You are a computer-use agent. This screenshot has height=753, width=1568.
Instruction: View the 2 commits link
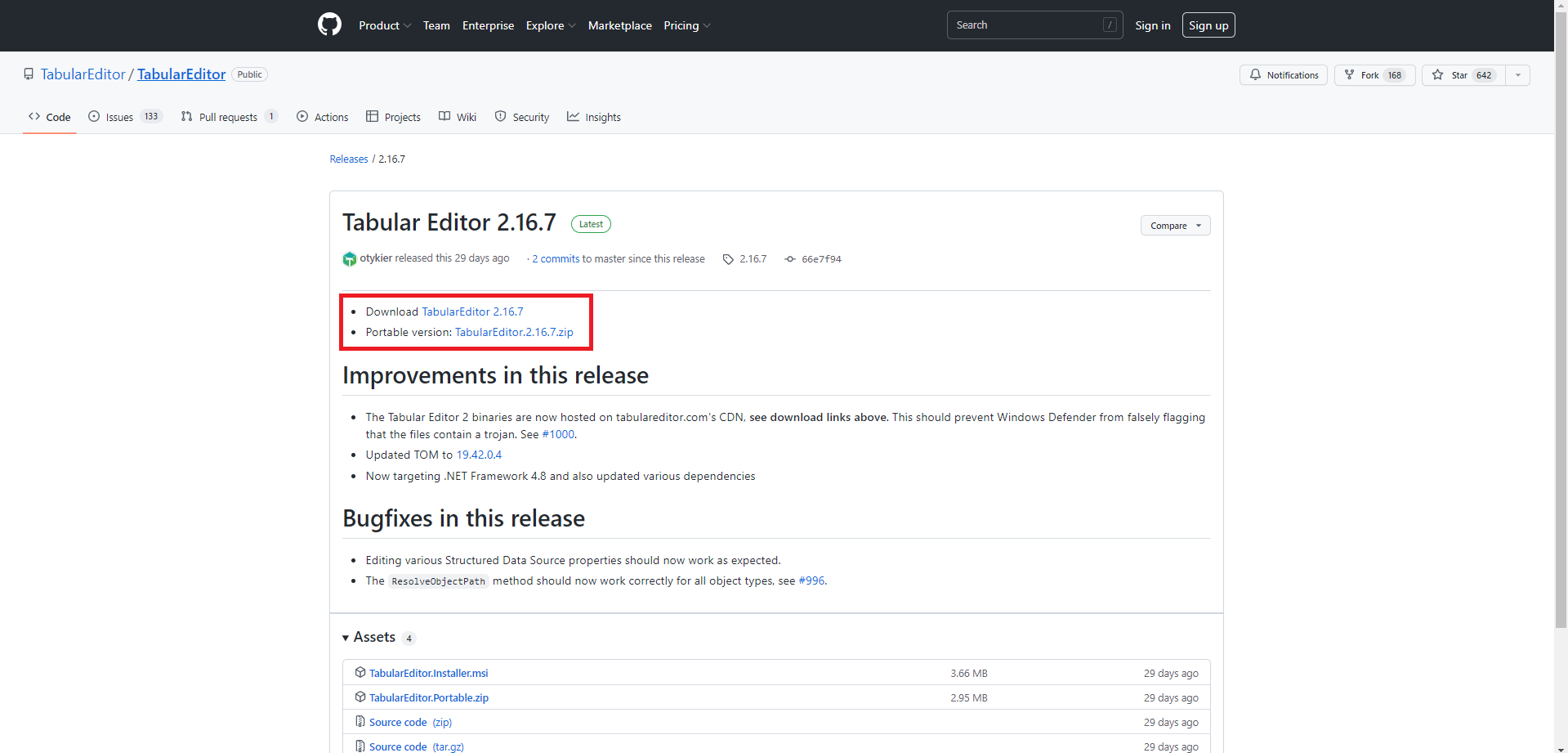556,259
